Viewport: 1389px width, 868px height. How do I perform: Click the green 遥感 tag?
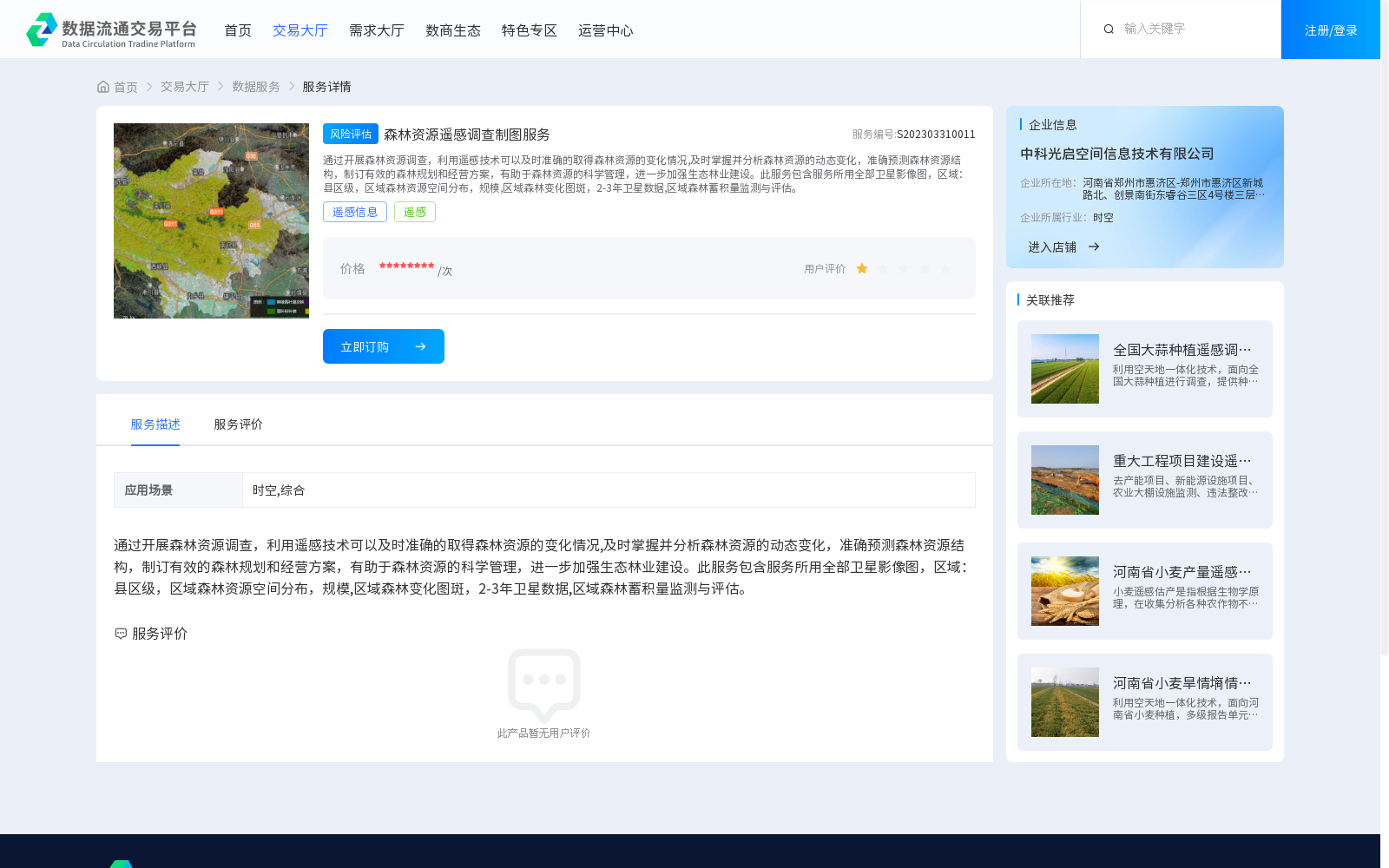tap(415, 212)
